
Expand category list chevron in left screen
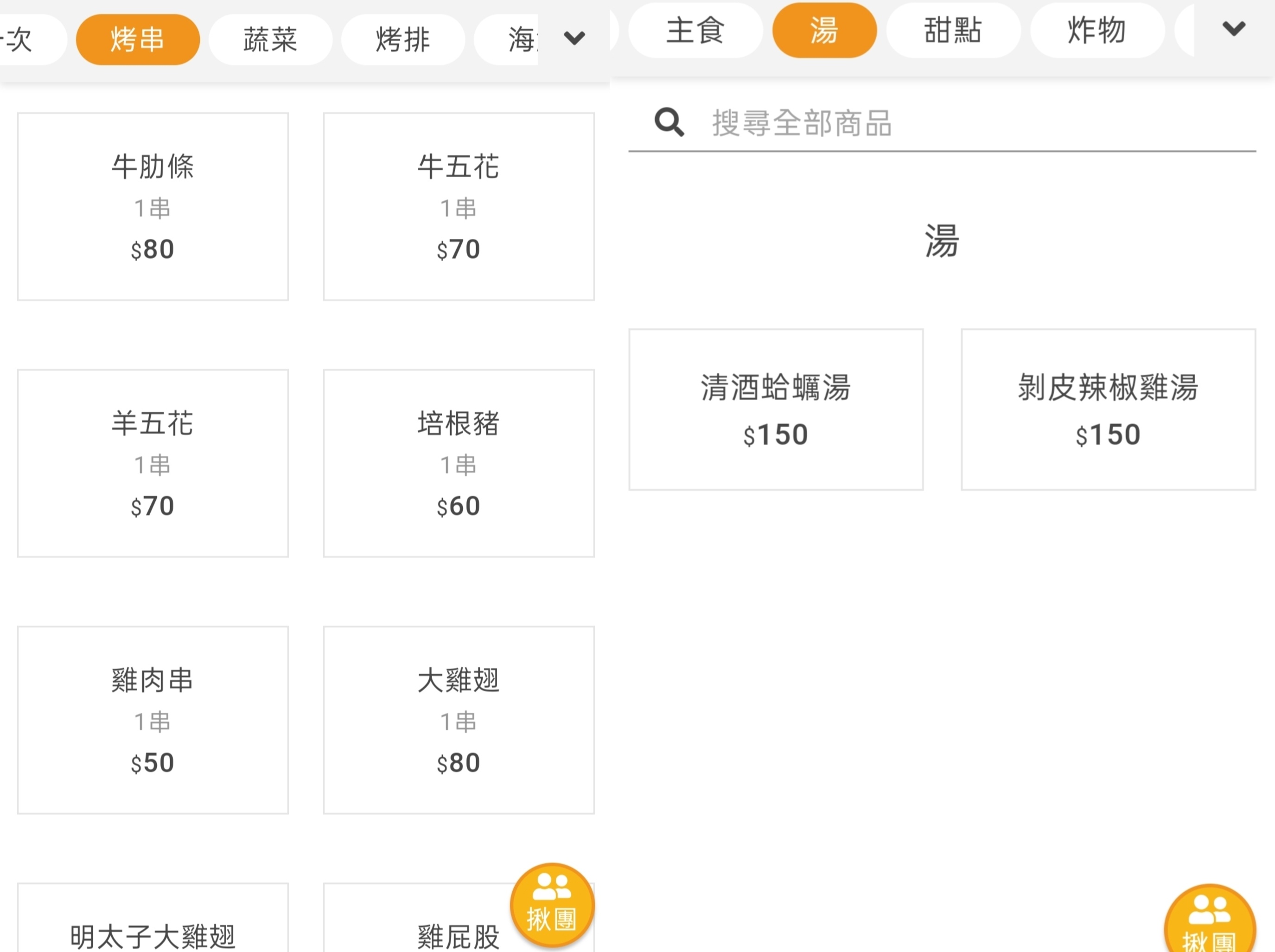(x=574, y=38)
